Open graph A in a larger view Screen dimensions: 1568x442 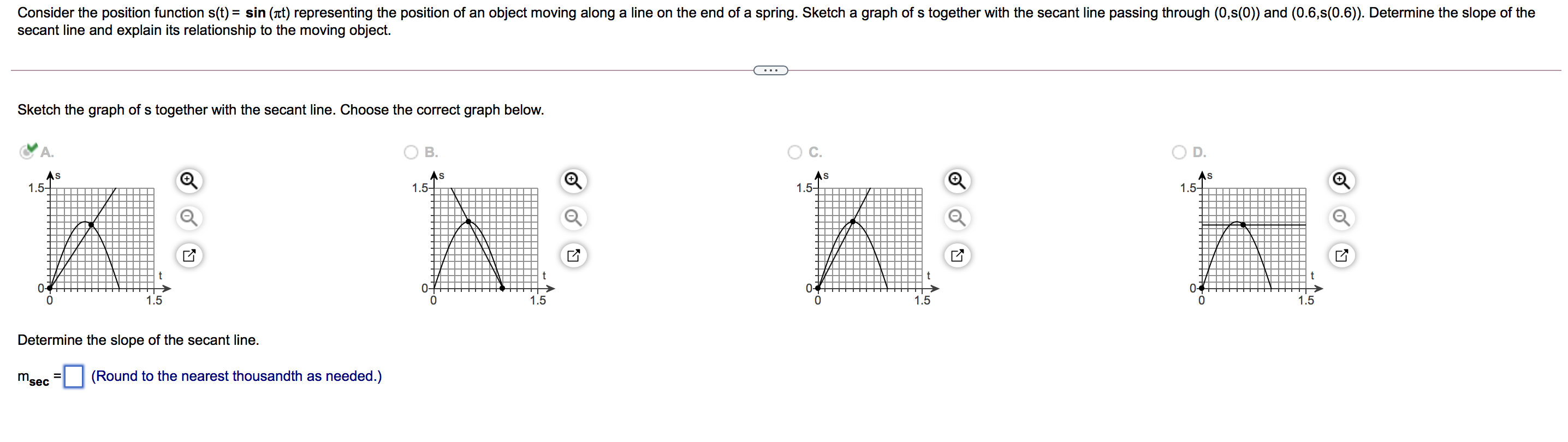(189, 255)
